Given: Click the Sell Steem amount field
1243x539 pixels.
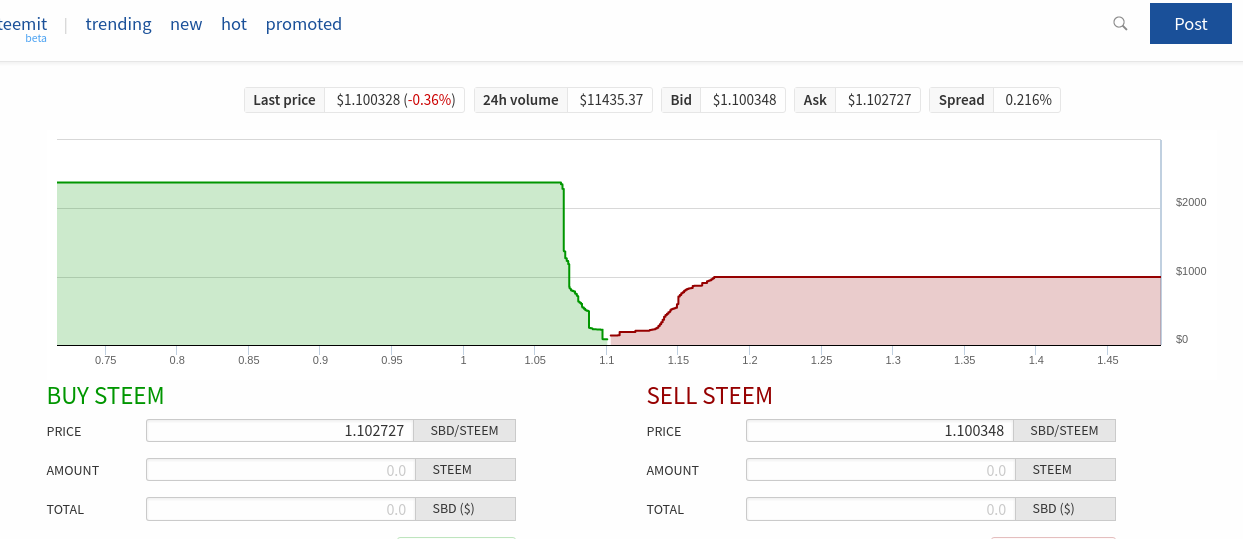Looking at the screenshot, I should (x=880, y=470).
